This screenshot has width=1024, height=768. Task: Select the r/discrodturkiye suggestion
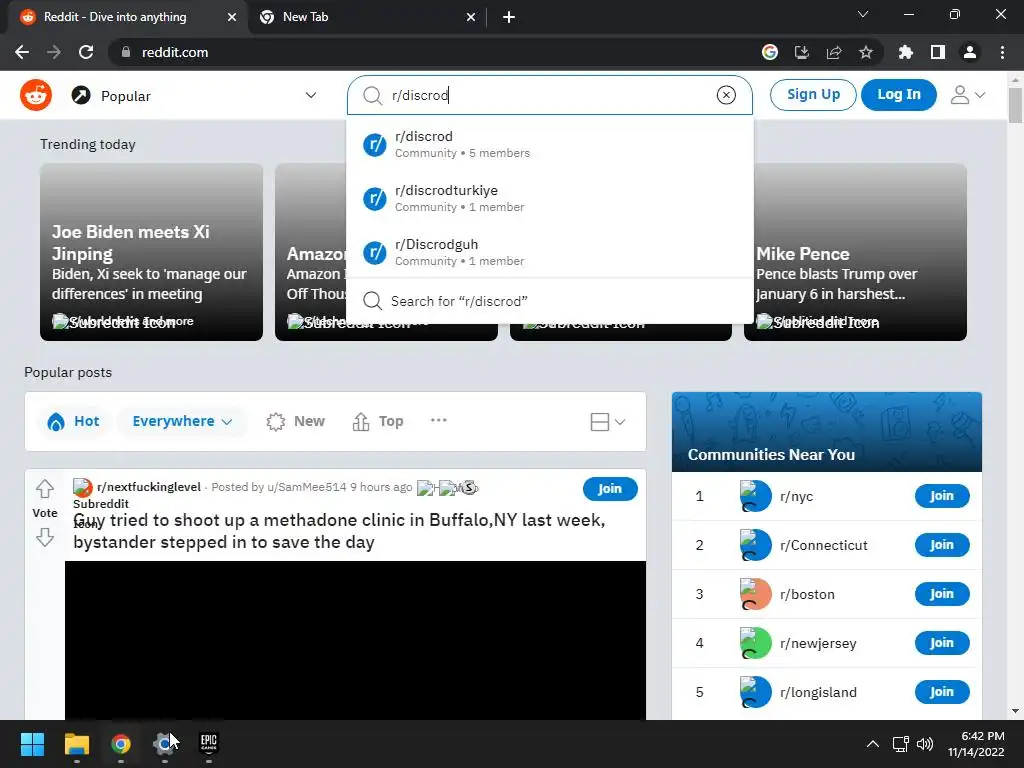pyautogui.click(x=549, y=198)
